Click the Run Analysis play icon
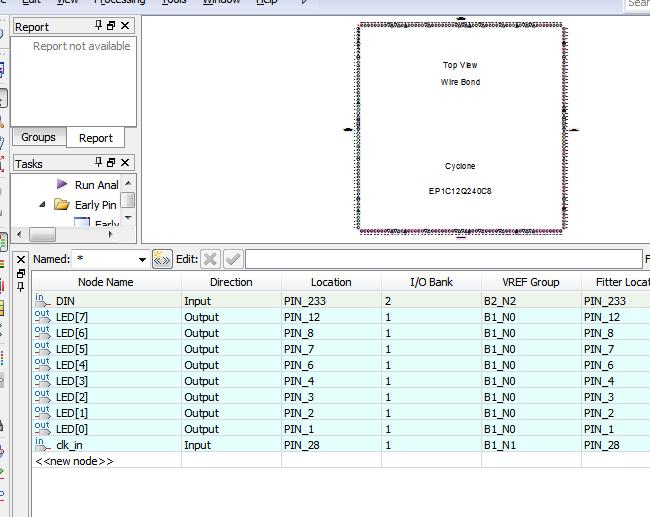 pos(62,185)
